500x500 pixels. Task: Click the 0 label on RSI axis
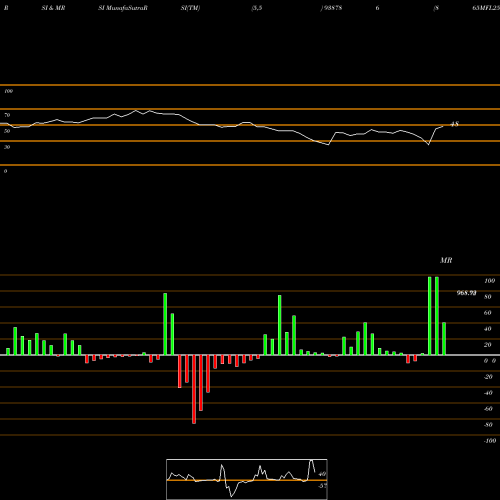point(5,171)
